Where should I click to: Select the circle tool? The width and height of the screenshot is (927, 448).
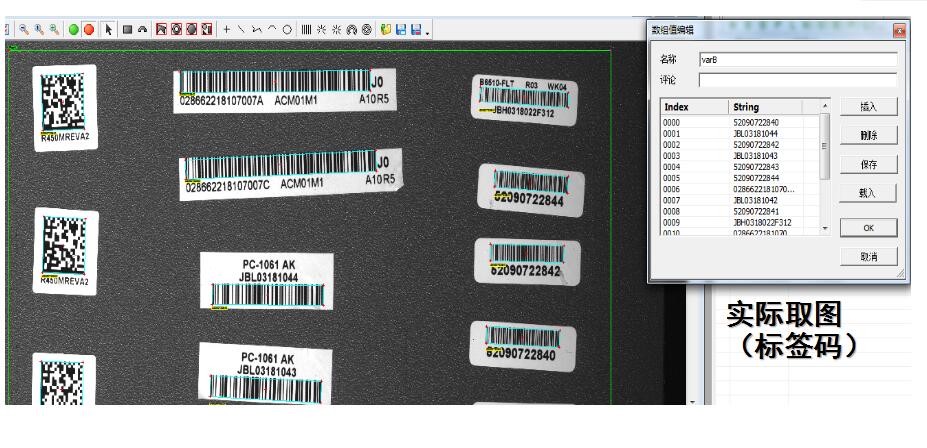pyautogui.click(x=287, y=29)
